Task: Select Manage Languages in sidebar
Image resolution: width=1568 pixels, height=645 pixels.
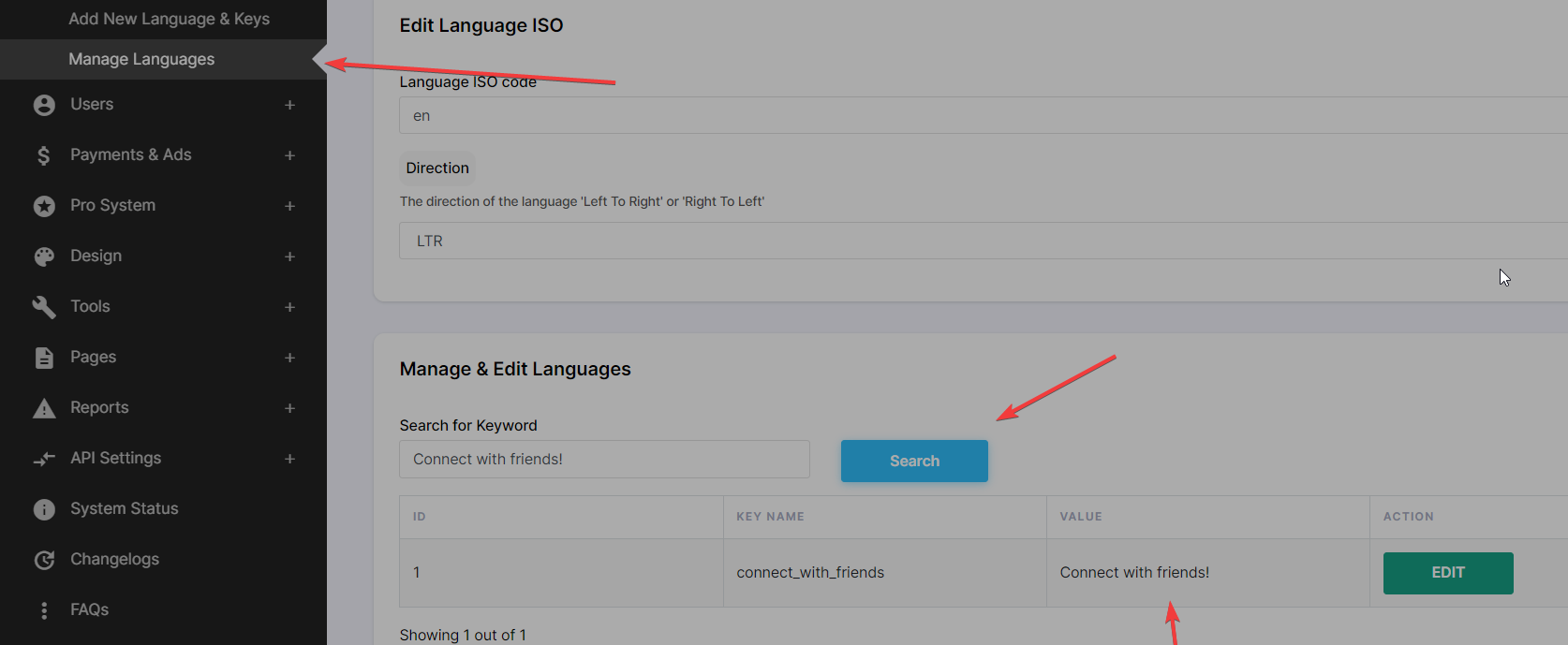Action: click(141, 59)
